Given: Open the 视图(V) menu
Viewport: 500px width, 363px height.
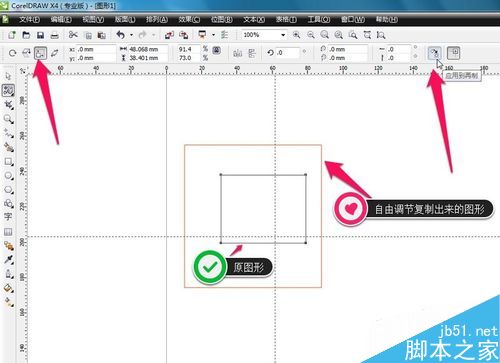Looking at the screenshot, I should coord(93,19).
